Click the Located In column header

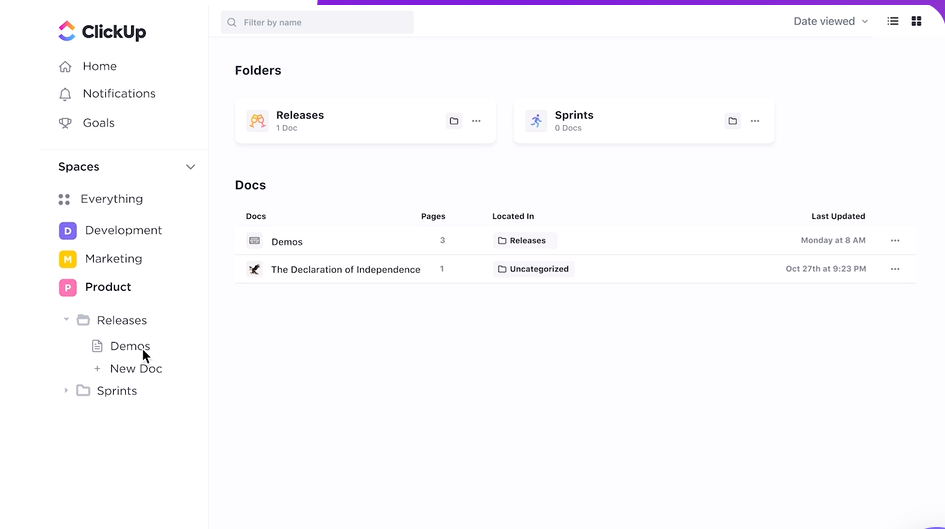tap(513, 216)
